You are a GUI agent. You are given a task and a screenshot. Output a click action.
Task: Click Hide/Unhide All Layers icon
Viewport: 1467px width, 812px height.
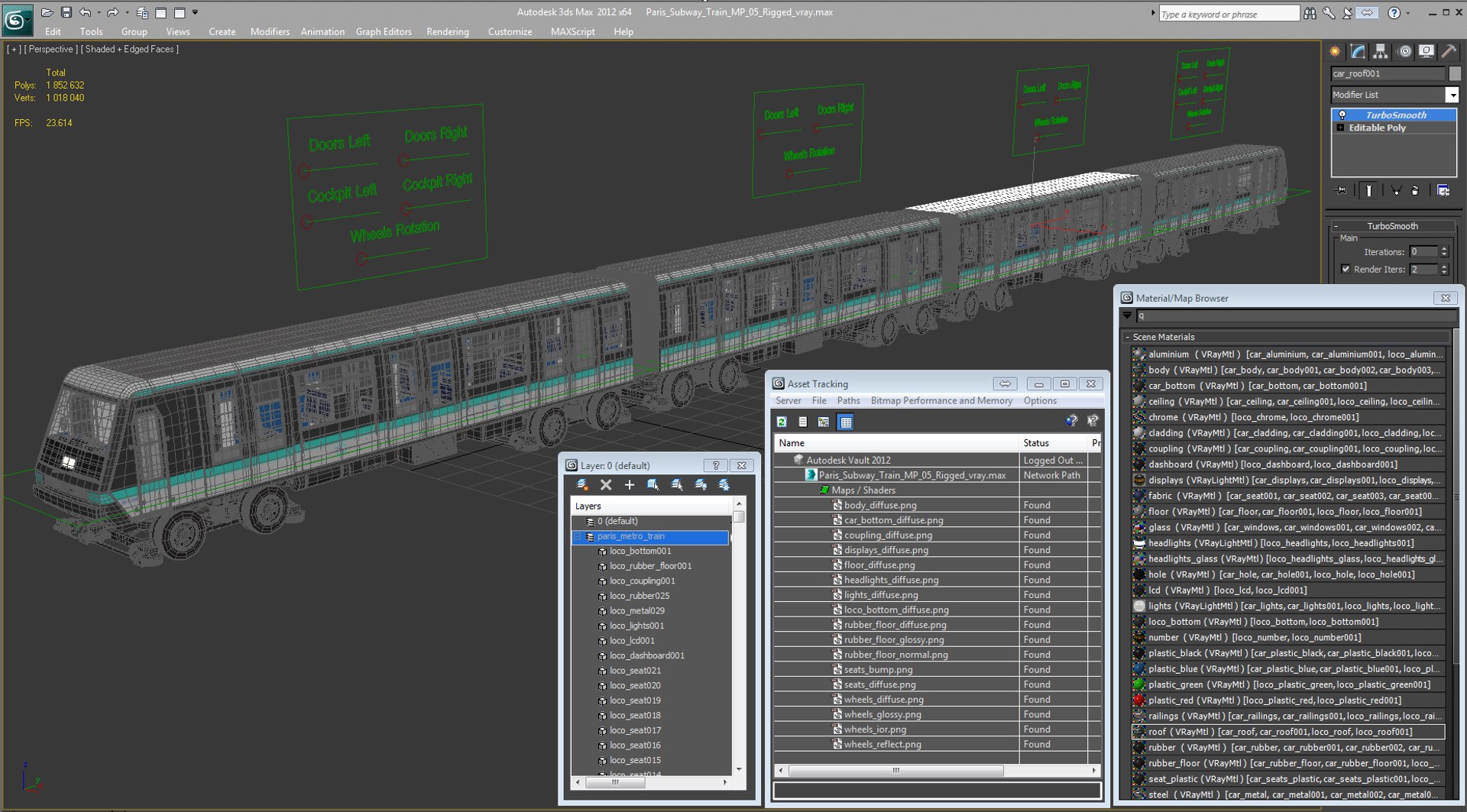(701, 485)
